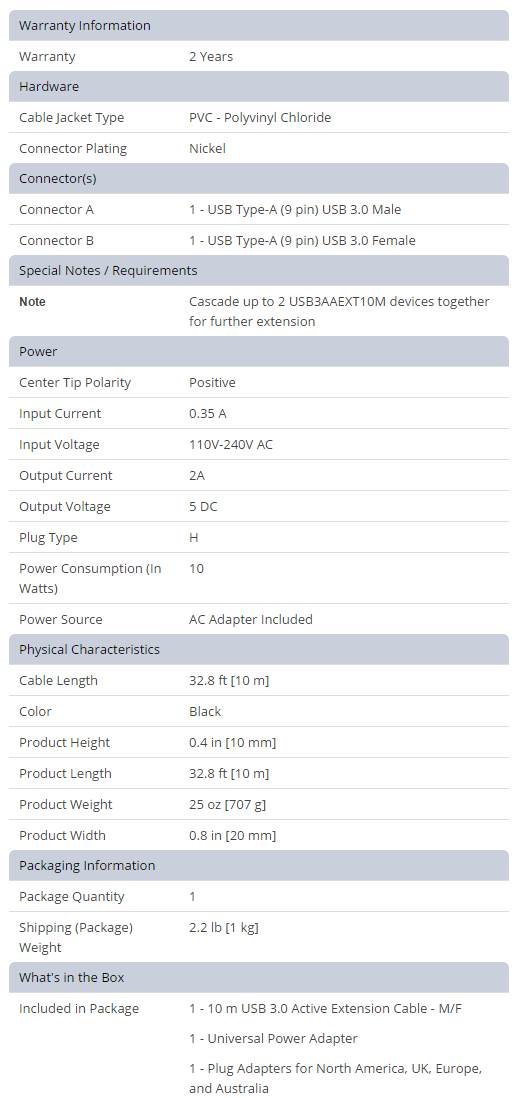The height and width of the screenshot is (1098, 516).
Task: Click the Shipping (Package) Weight label
Action: (x=76, y=937)
